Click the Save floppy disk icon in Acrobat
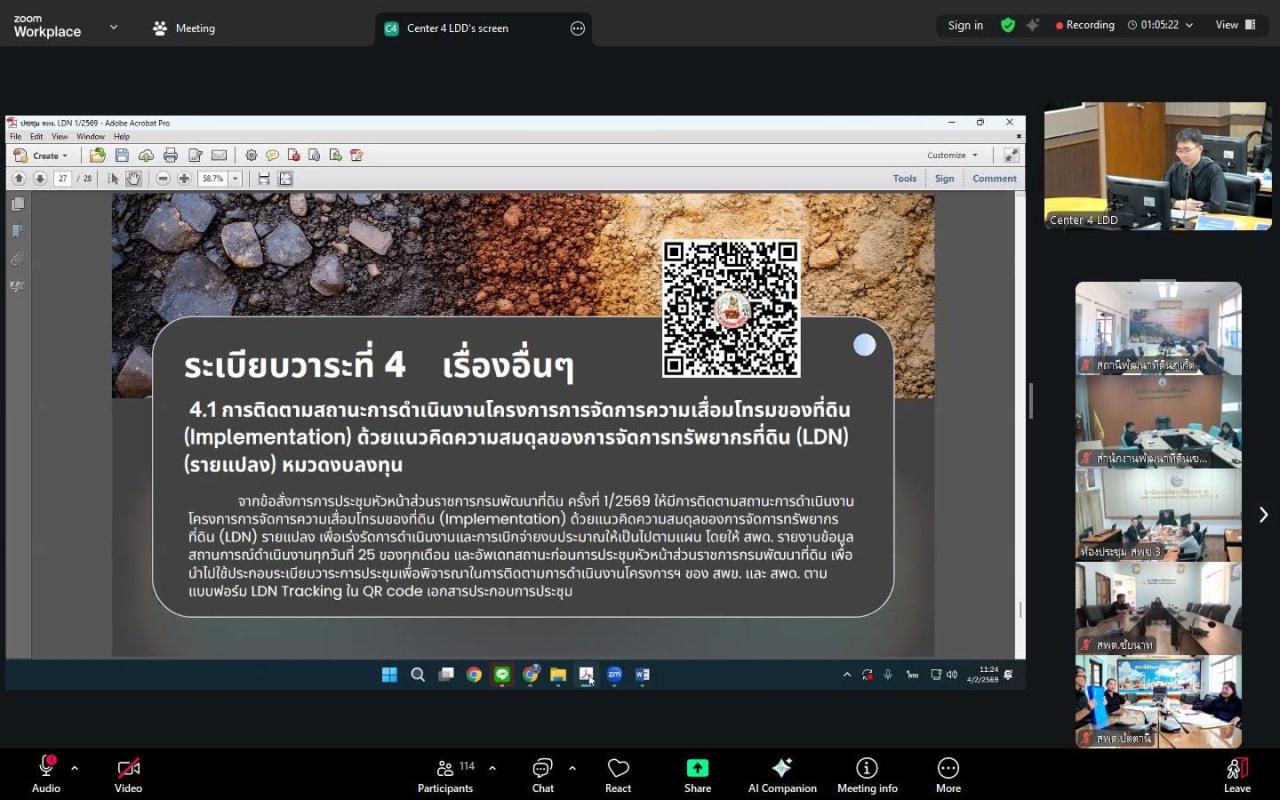The height and width of the screenshot is (800, 1280). click(122, 155)
